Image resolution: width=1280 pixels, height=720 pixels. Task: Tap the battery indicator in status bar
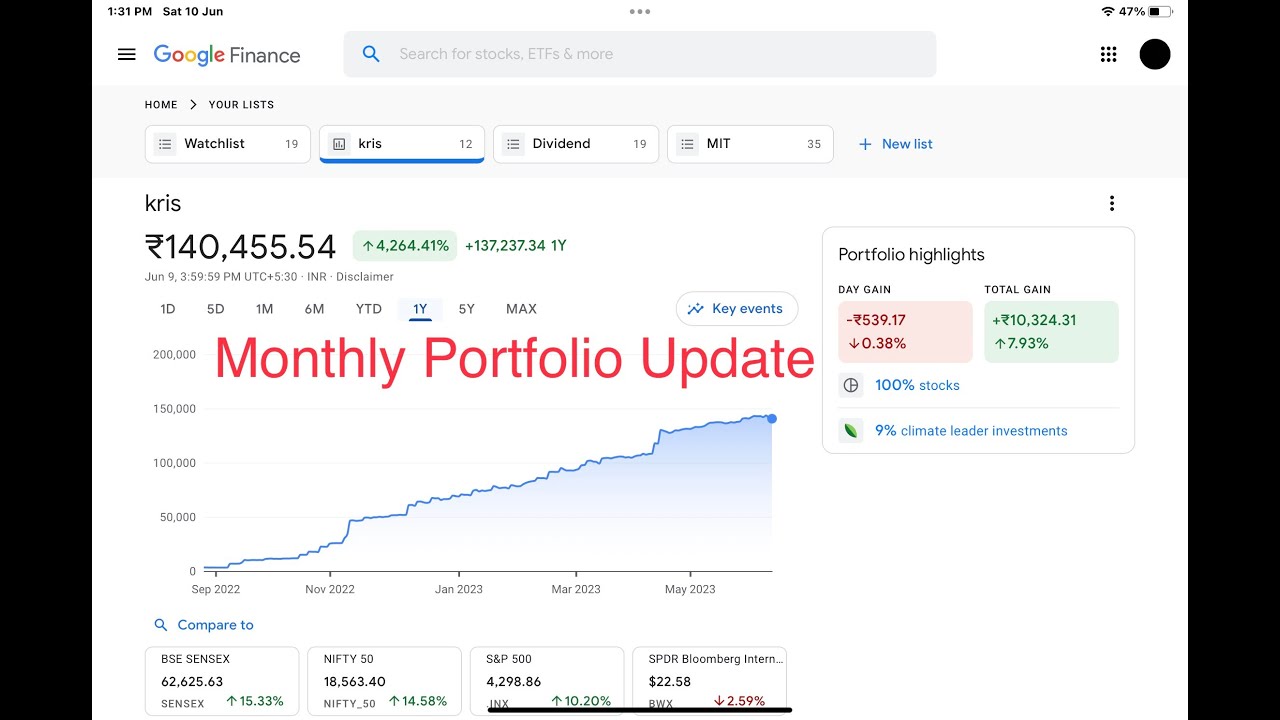pos(1160,12)
